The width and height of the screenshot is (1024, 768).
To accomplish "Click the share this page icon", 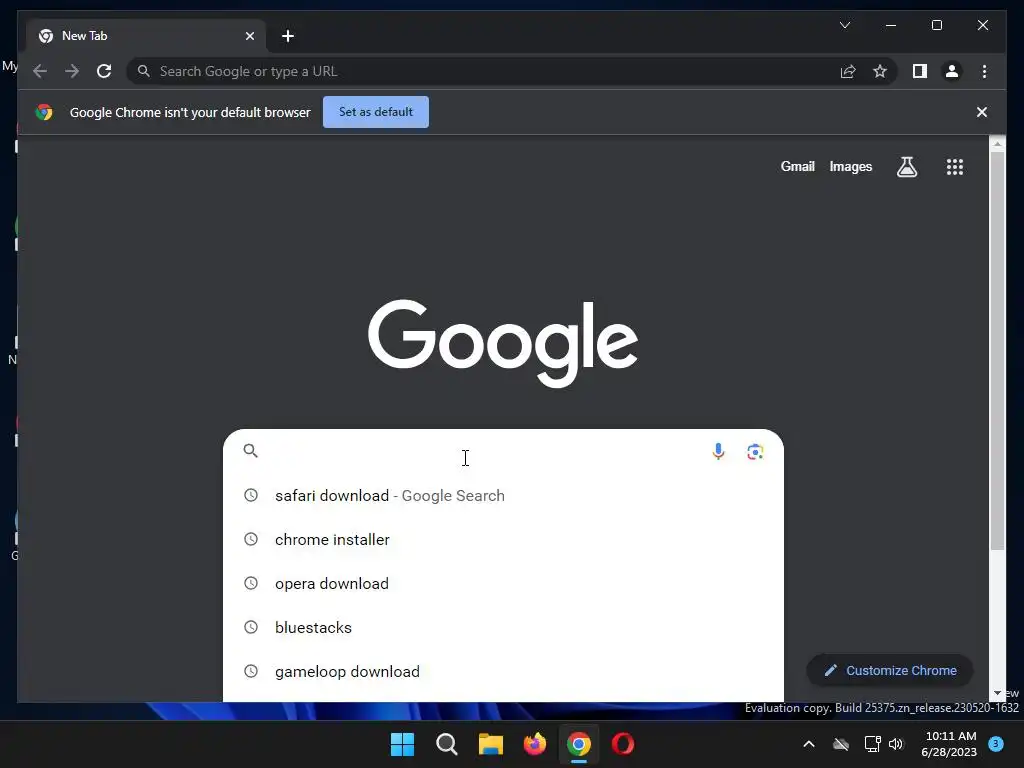I will pos(848,71).
